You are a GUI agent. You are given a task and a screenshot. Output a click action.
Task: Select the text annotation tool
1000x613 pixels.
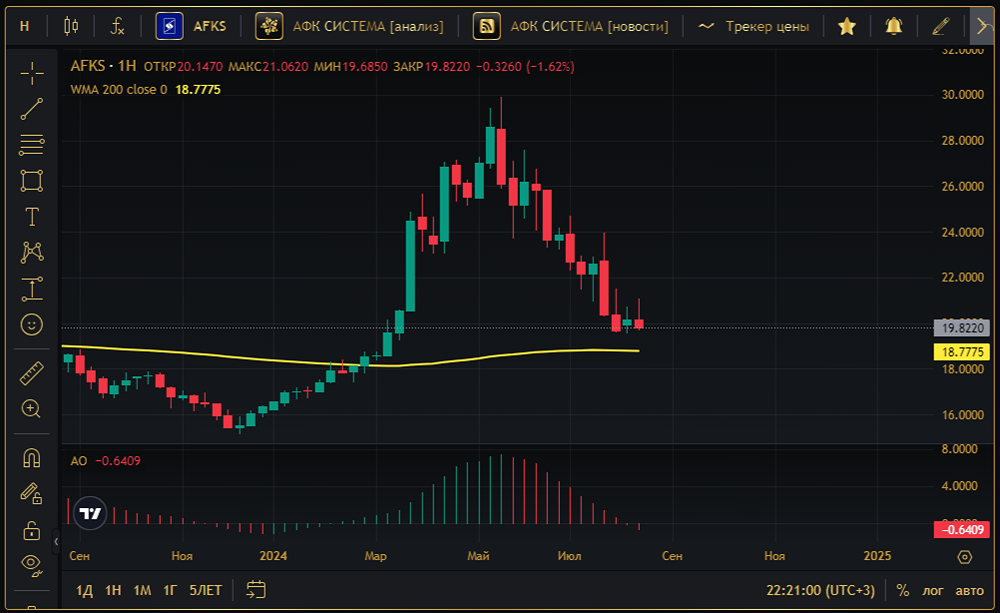coord(31,217)
